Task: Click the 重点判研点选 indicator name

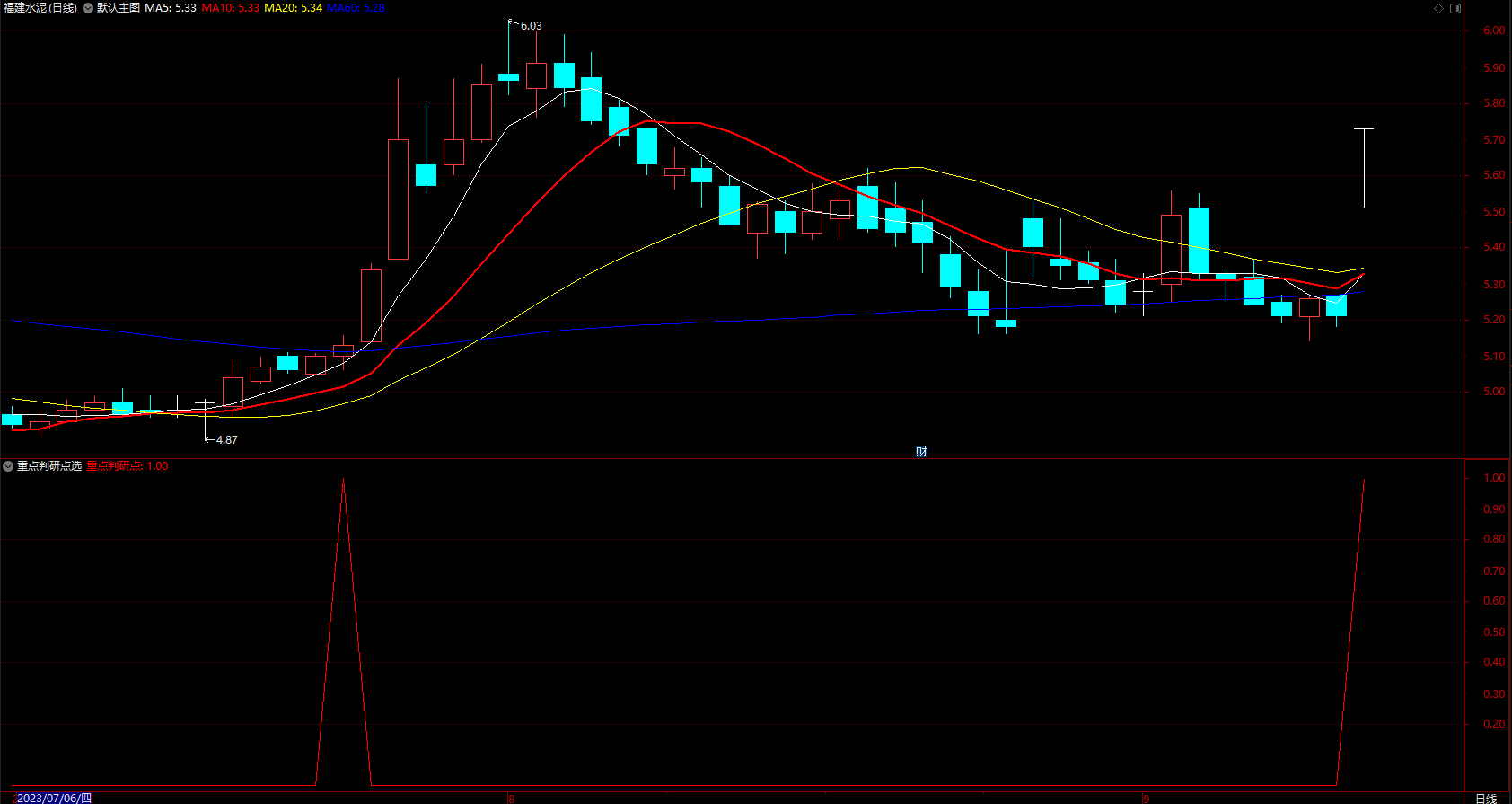Action: (x=49, y=466)
